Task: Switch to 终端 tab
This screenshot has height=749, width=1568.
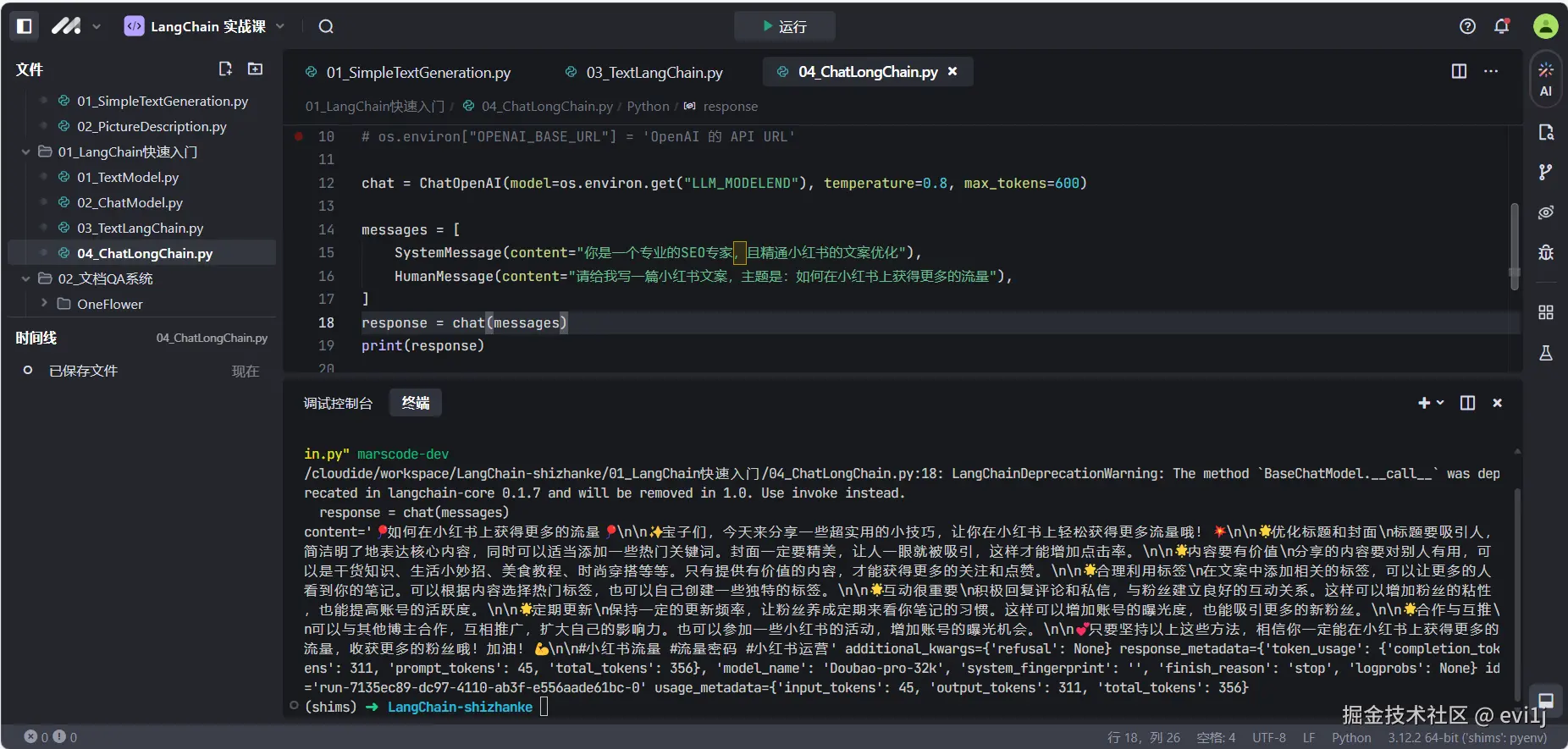Action: coord(415,403)
